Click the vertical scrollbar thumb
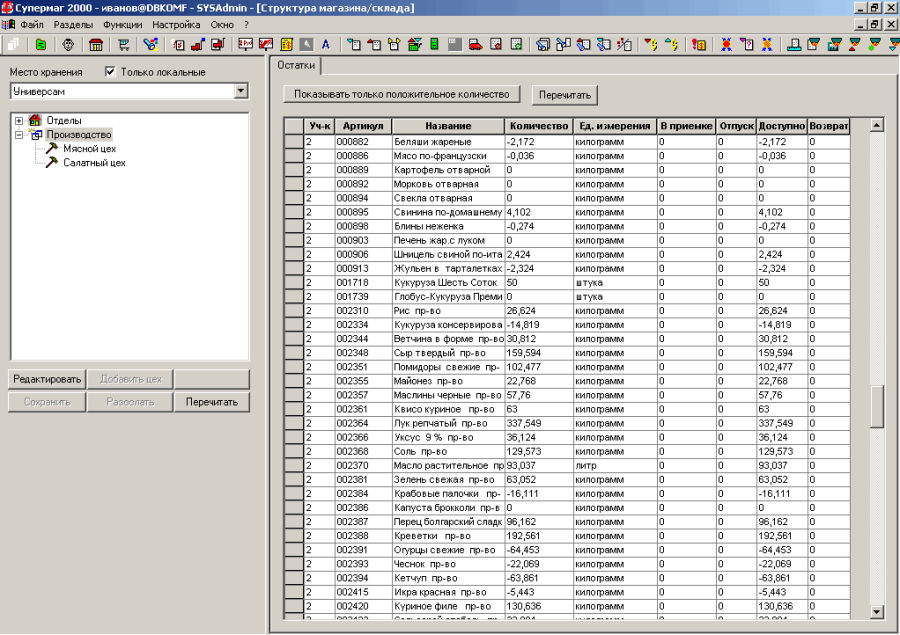The width and height of the screenshot is (900, 635). click(876, 406)
